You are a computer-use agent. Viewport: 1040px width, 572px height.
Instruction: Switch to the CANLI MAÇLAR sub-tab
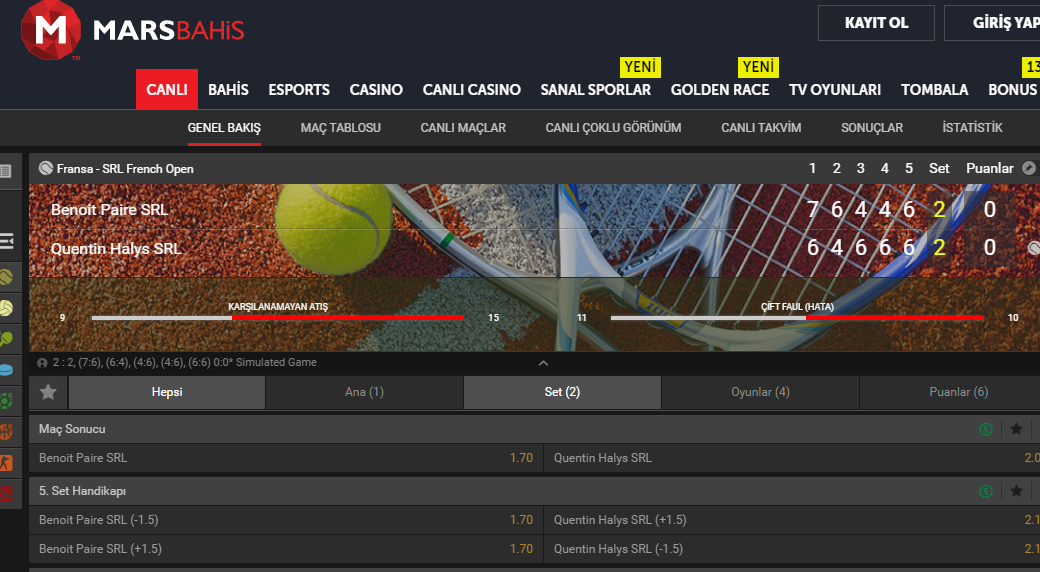tap(463, 127)
